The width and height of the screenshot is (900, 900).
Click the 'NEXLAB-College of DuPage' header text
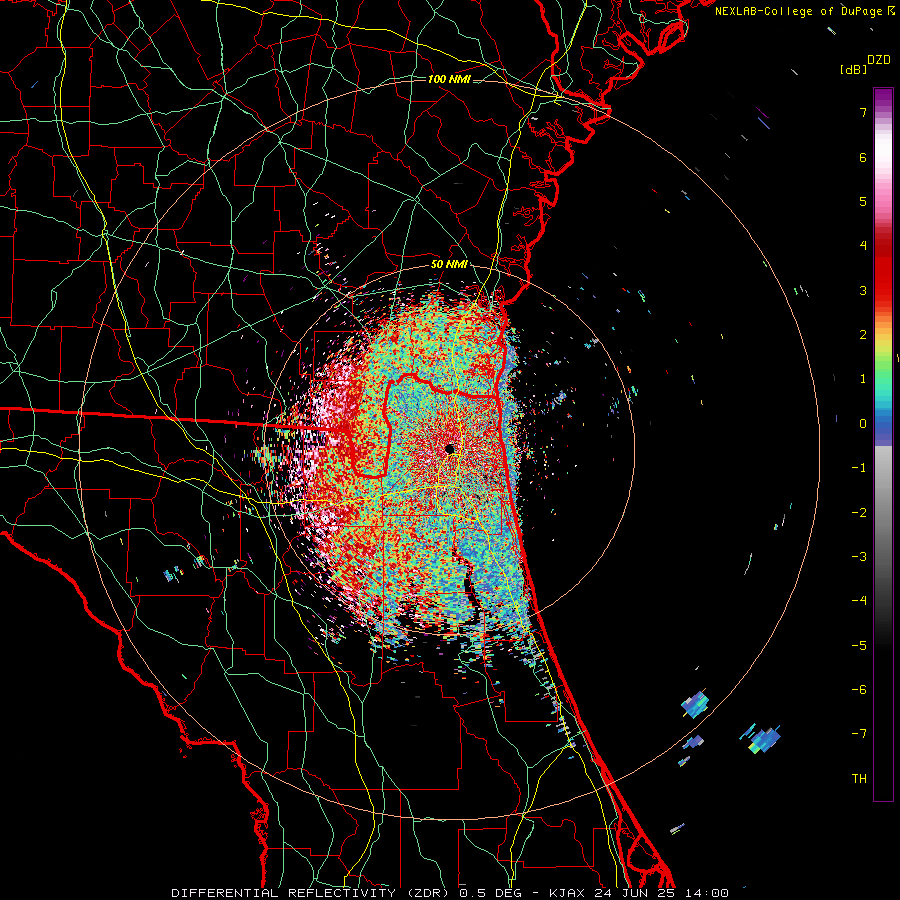click(x=798, y=11)
